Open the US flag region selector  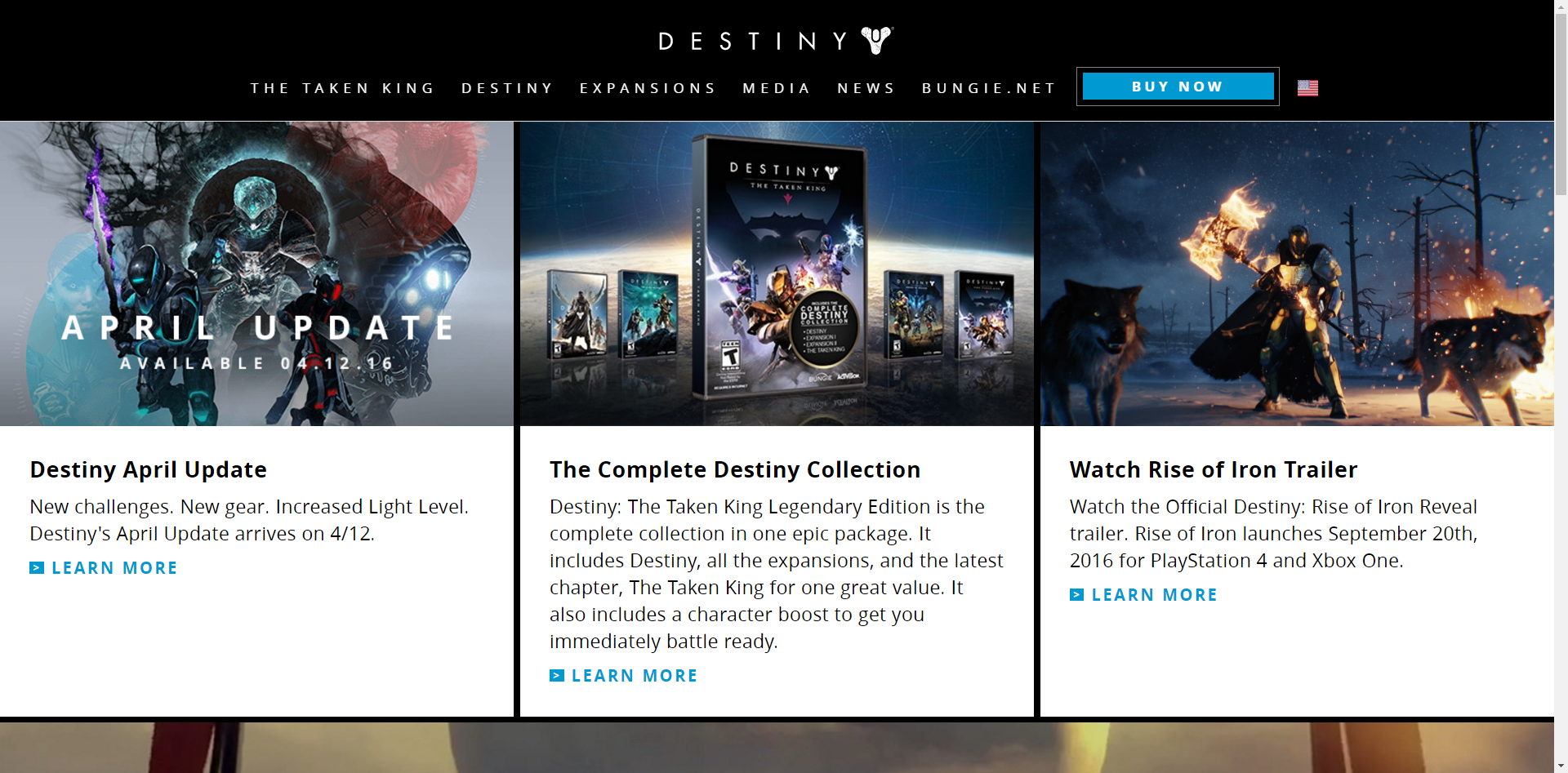[x=1307, y=87]
